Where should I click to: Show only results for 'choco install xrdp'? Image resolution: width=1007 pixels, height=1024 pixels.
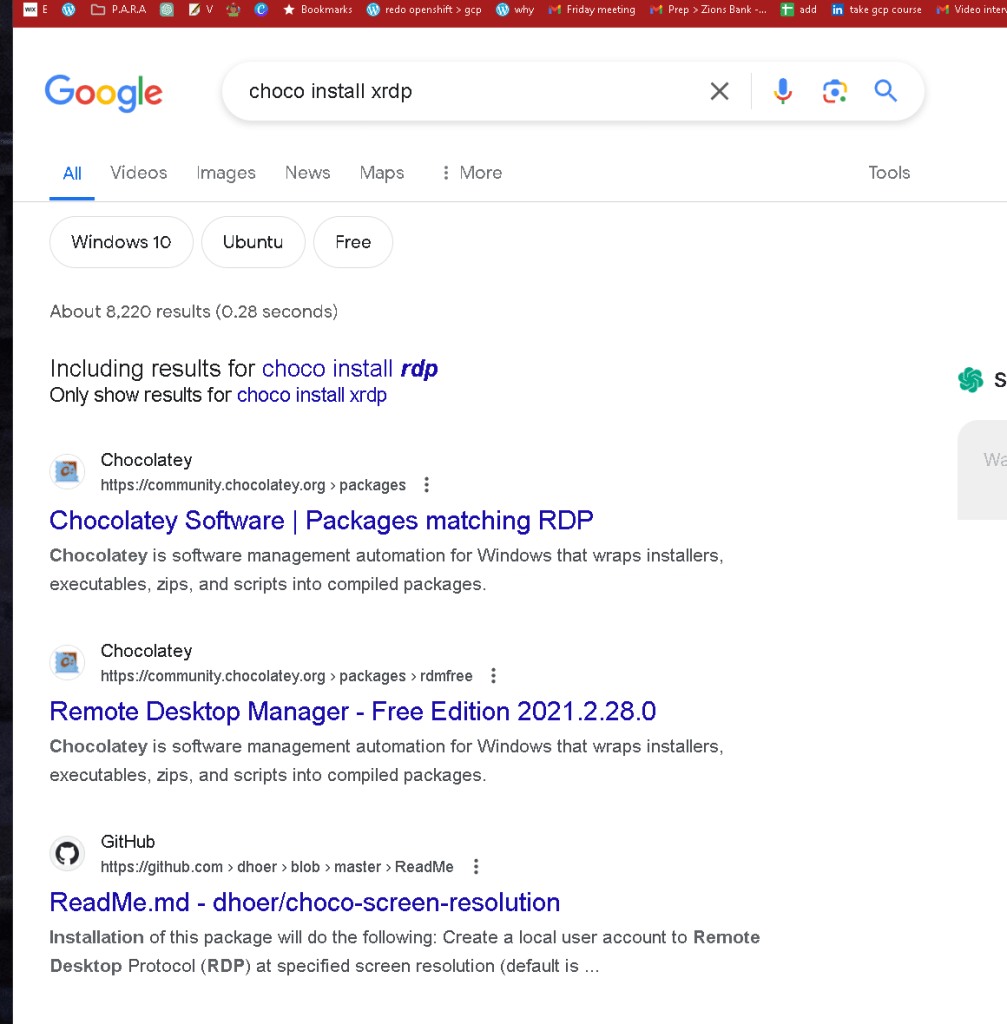pyautogui.click(x=312, y=395)
